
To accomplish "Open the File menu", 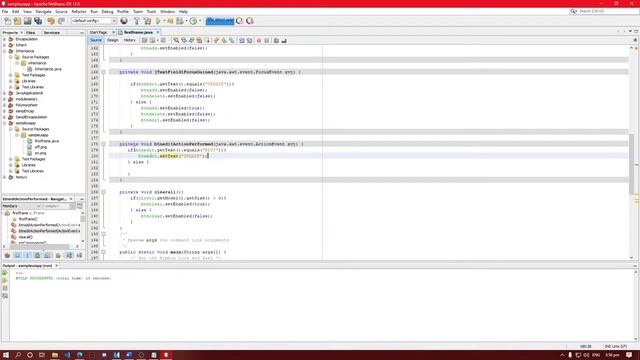I will point(5,11).
